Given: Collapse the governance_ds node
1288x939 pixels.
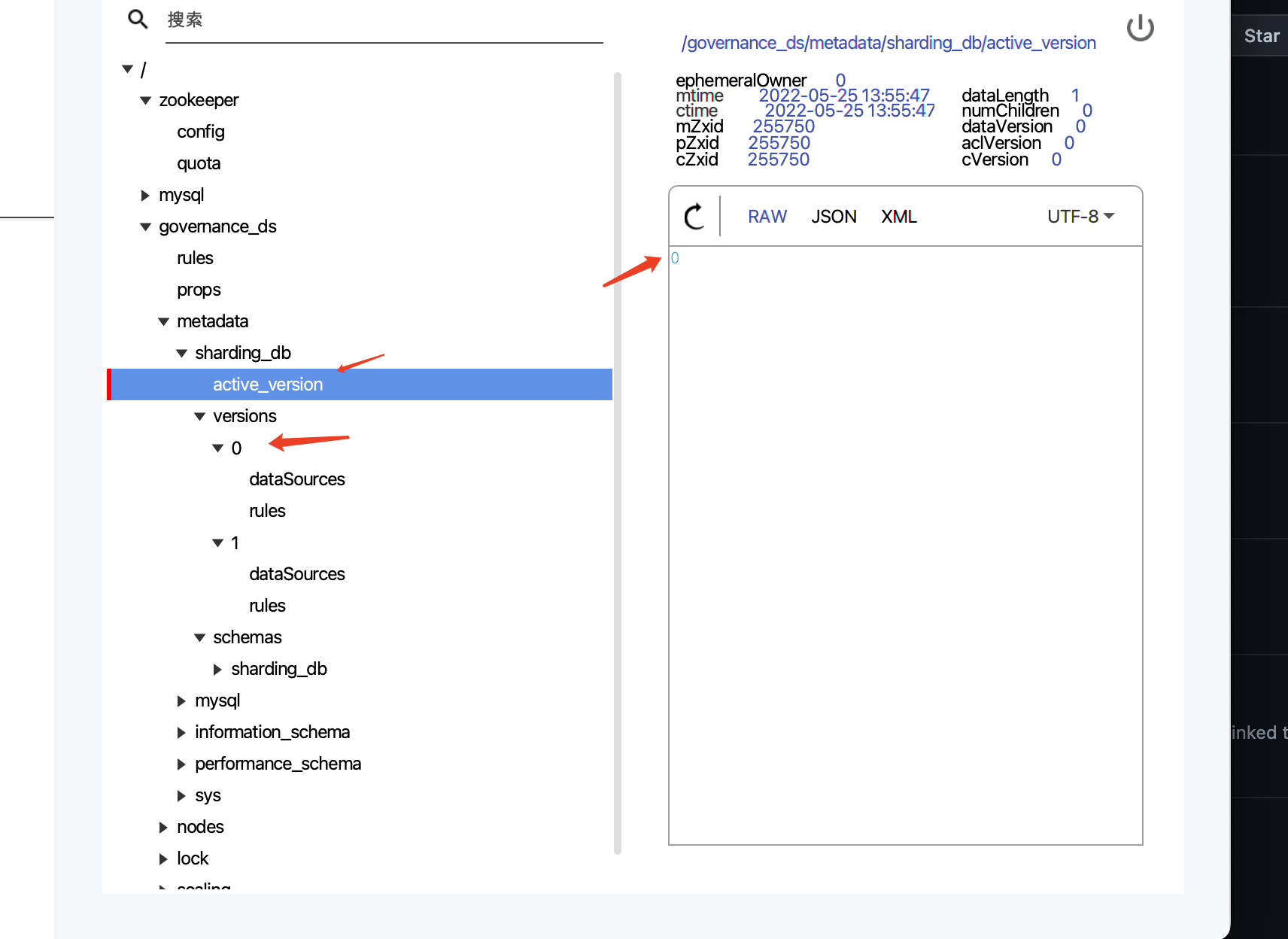Looking at the screenshot, I should [x=144, y=226].
